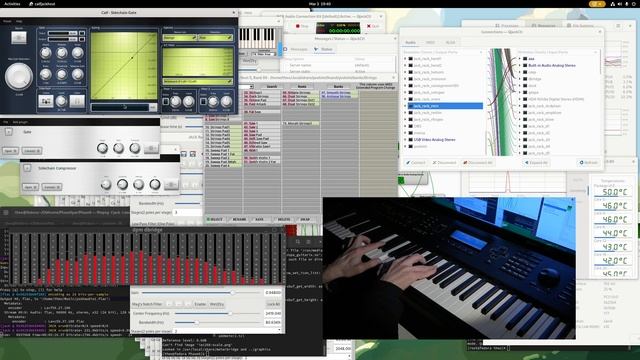Toggle the box beside the gate's lower level meter

tap(82, 39)
